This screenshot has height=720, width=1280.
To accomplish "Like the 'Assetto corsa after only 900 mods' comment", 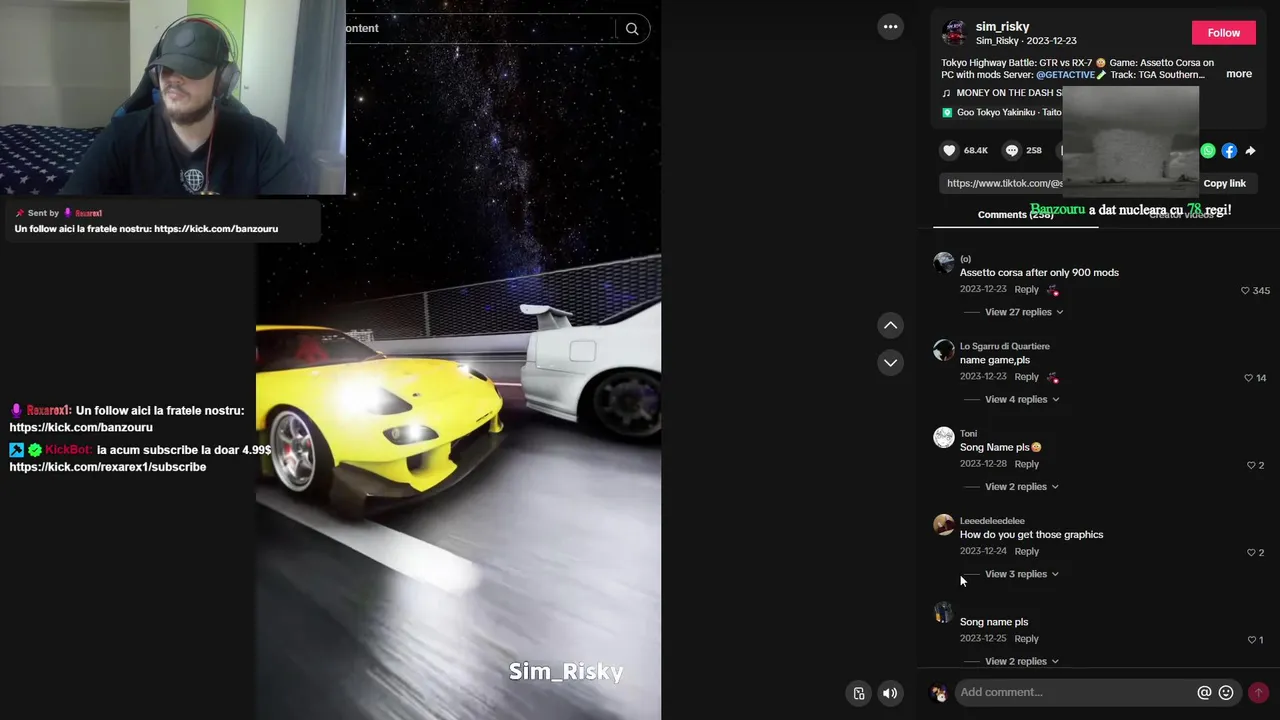I will click(x=1245, y=291).
